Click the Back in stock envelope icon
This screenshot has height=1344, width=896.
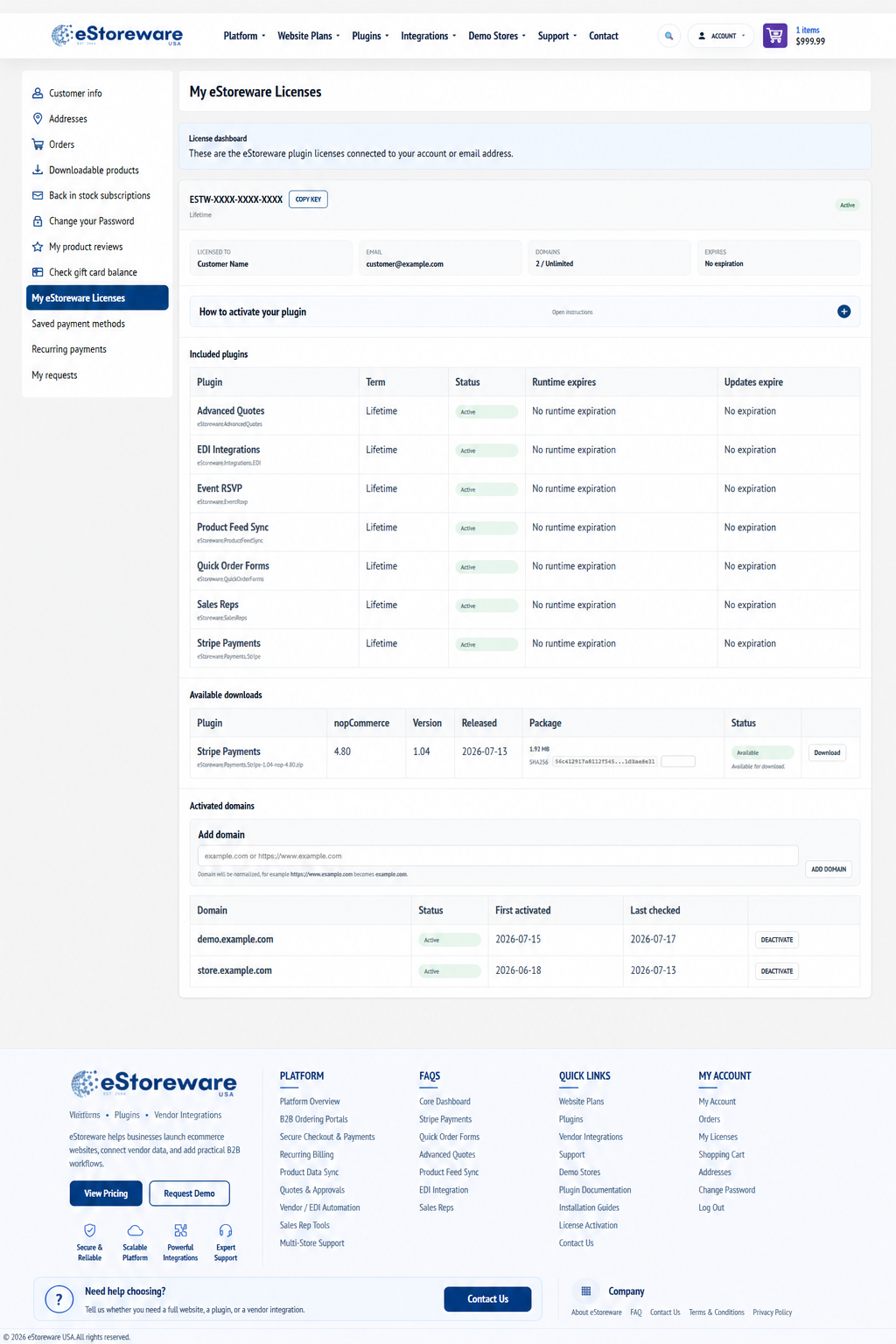pos(38,195)
